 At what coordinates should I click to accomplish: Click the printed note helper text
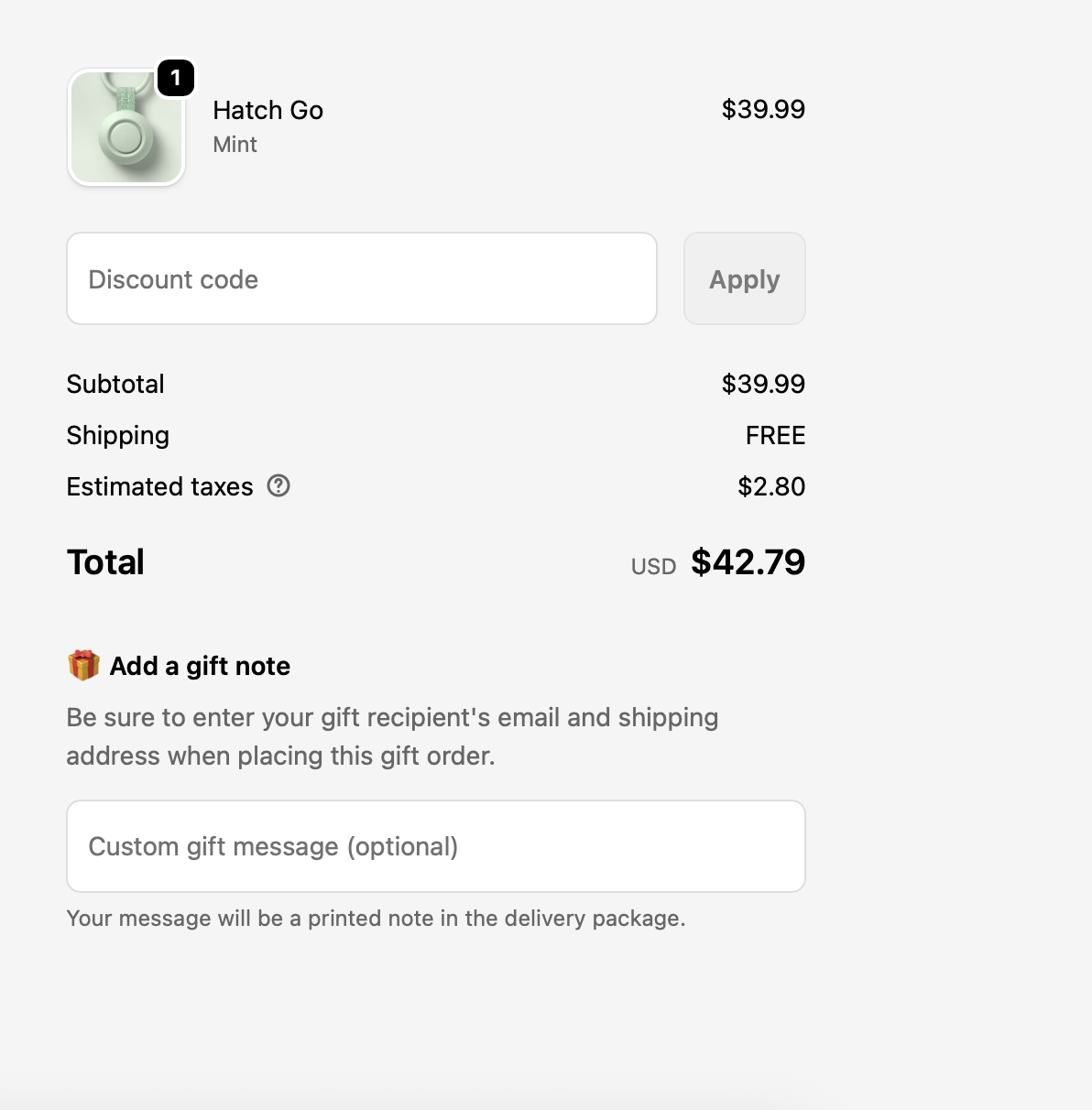coord(376,919)
